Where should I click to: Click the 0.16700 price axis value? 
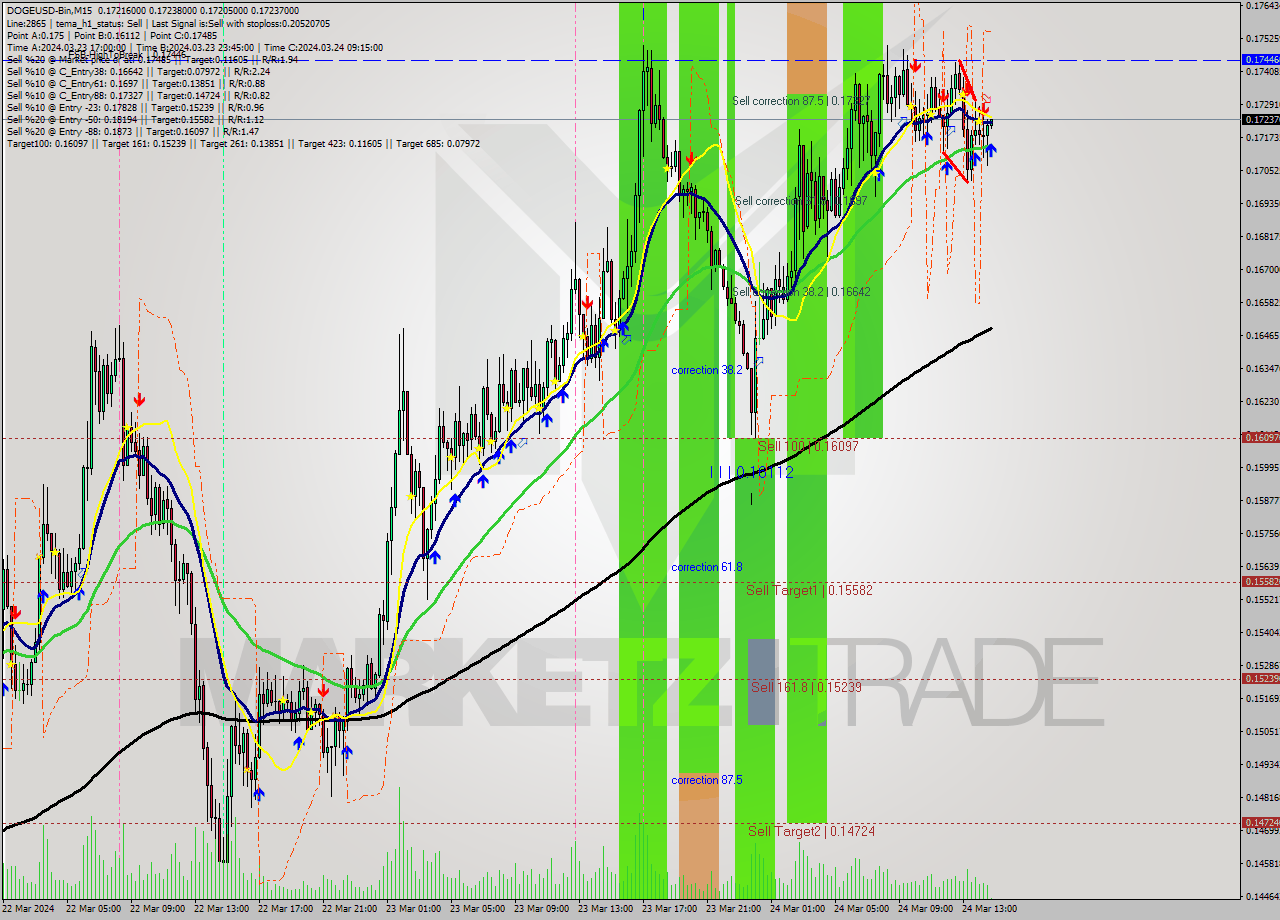pos(1262,270)
